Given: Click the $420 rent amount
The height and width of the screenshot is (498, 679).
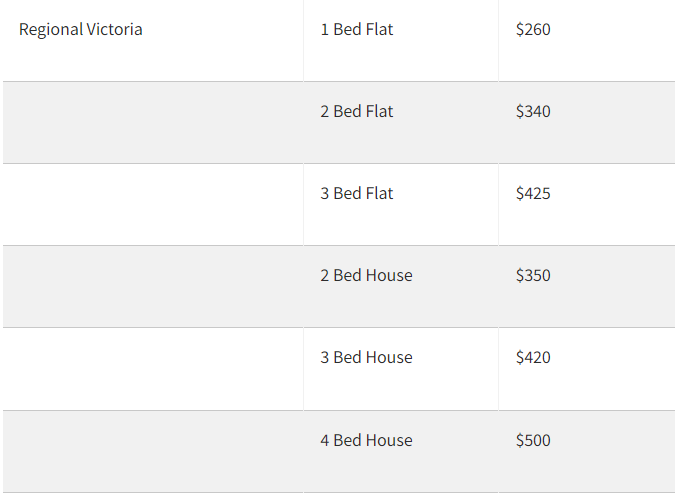Looking at the screenshot, I should [533, 357].
